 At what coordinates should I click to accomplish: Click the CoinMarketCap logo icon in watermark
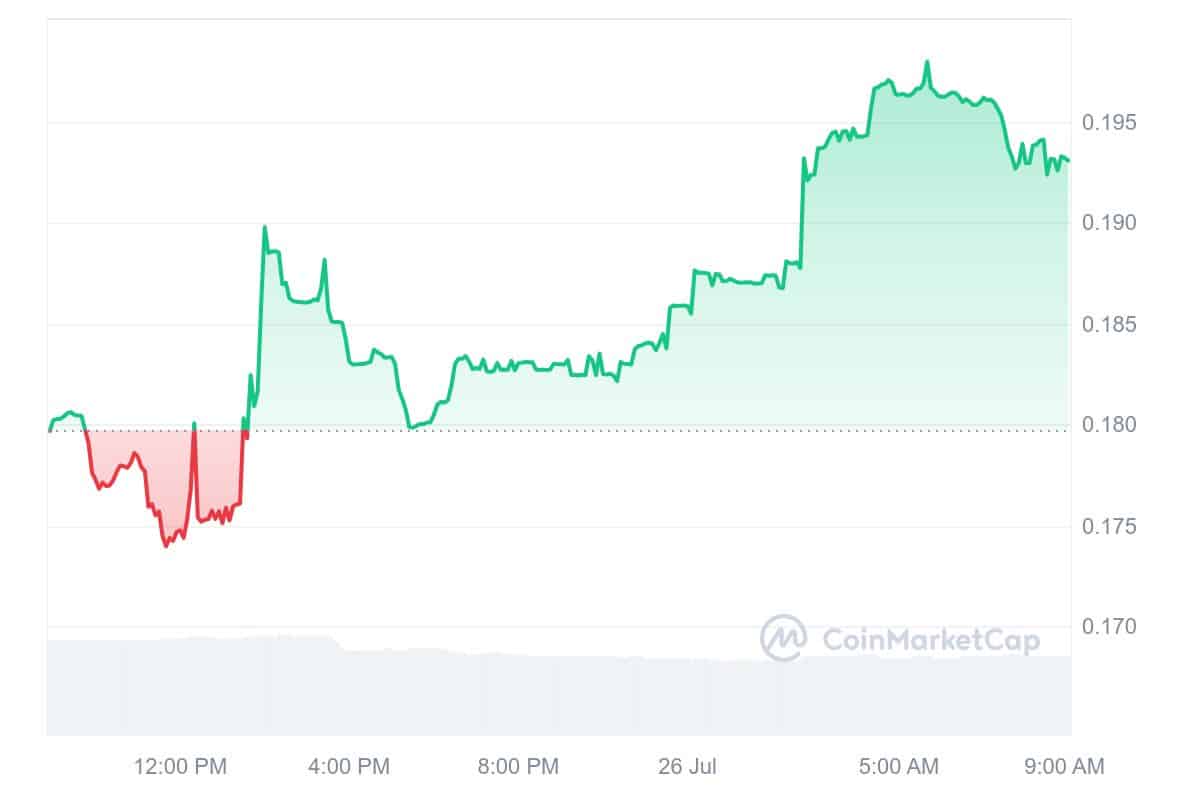click(x=784, y=638)
